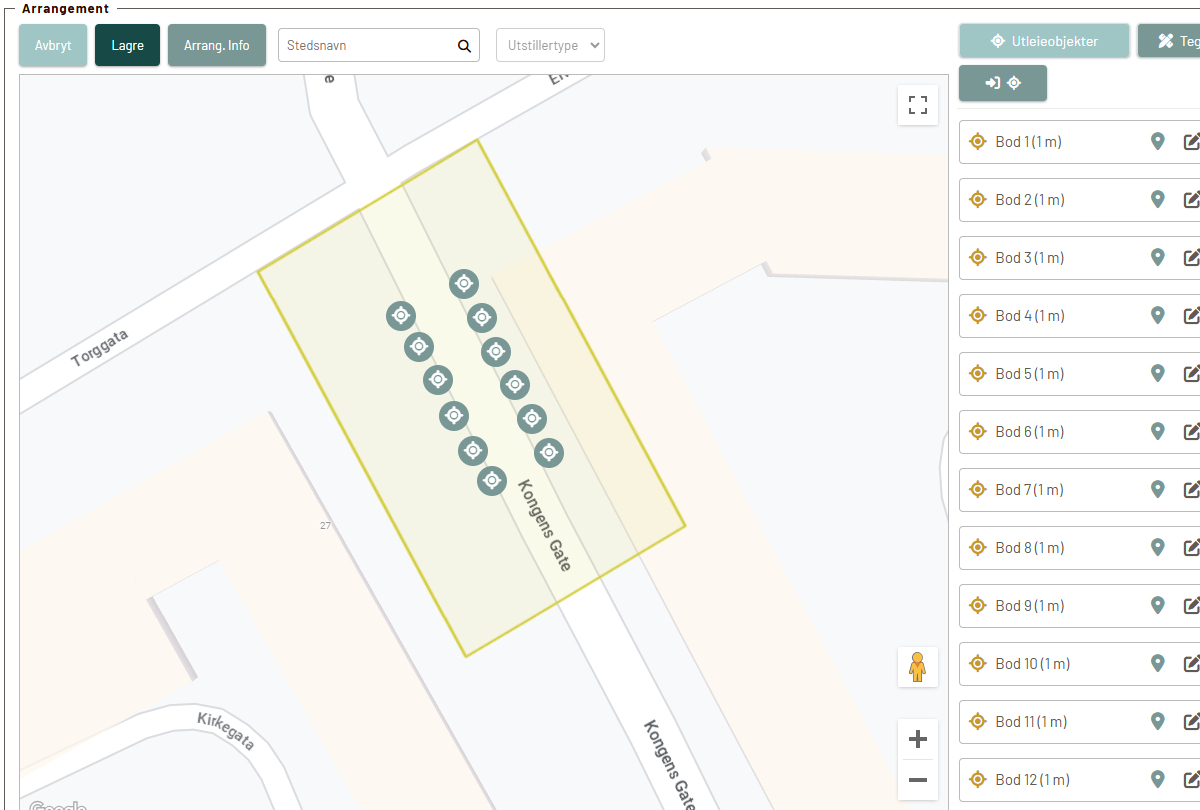Click the Street View pegman icon
Image resolution: width=1200 pixels, height=810 pixels.
(917, 666)
